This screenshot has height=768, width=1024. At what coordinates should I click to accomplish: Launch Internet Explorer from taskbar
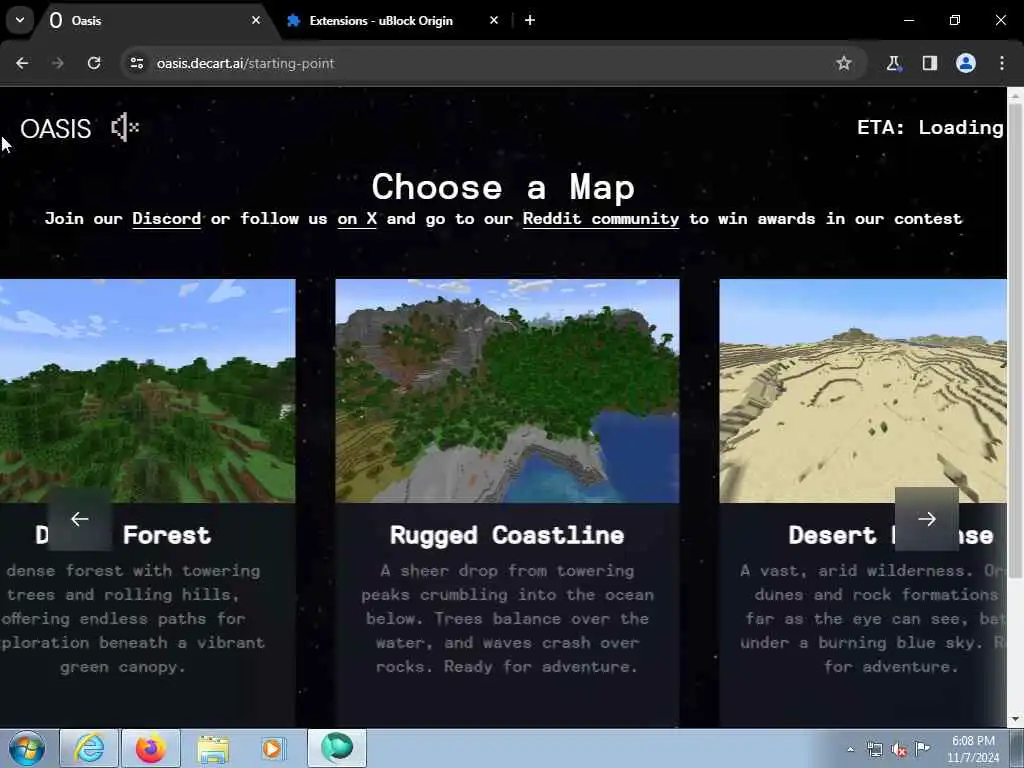pyautogui.click(x=89, y=748)
